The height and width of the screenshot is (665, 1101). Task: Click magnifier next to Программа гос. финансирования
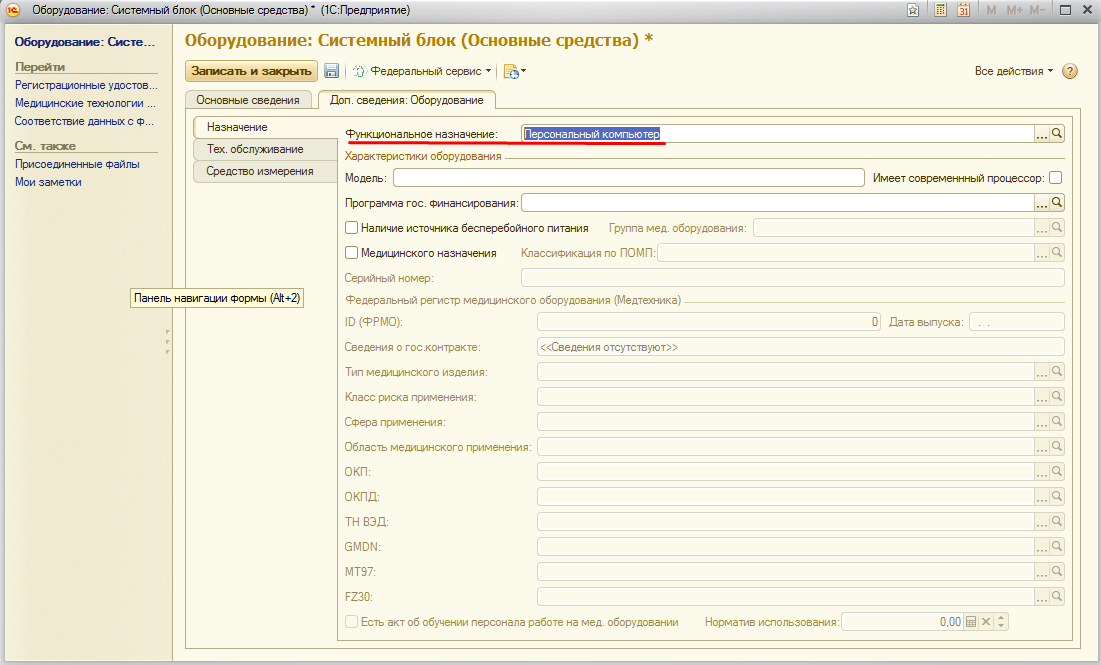(1057, 202)
